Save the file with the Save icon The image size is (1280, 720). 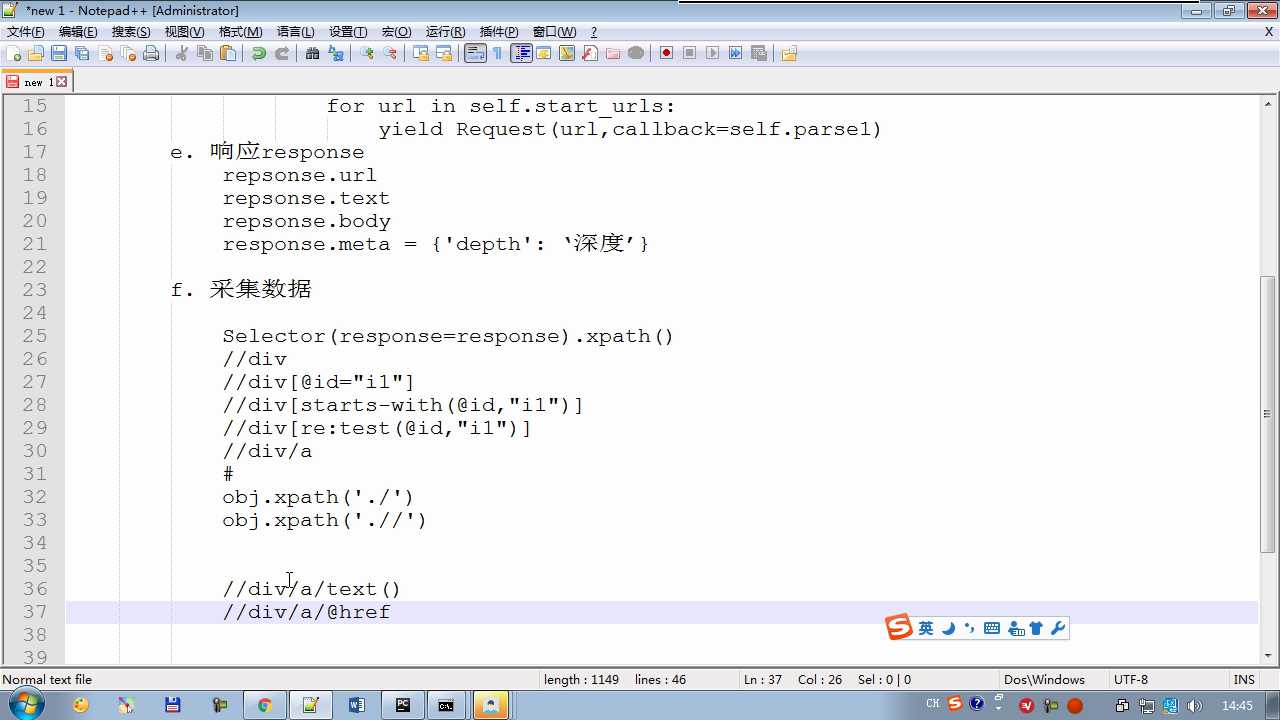[59, 54]
